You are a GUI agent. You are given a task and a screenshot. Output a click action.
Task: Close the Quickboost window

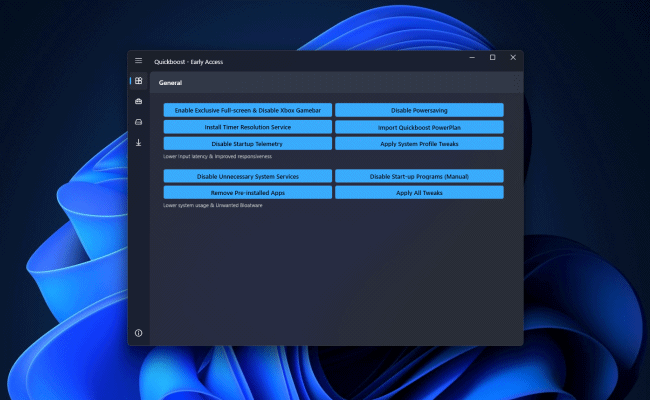512,58
